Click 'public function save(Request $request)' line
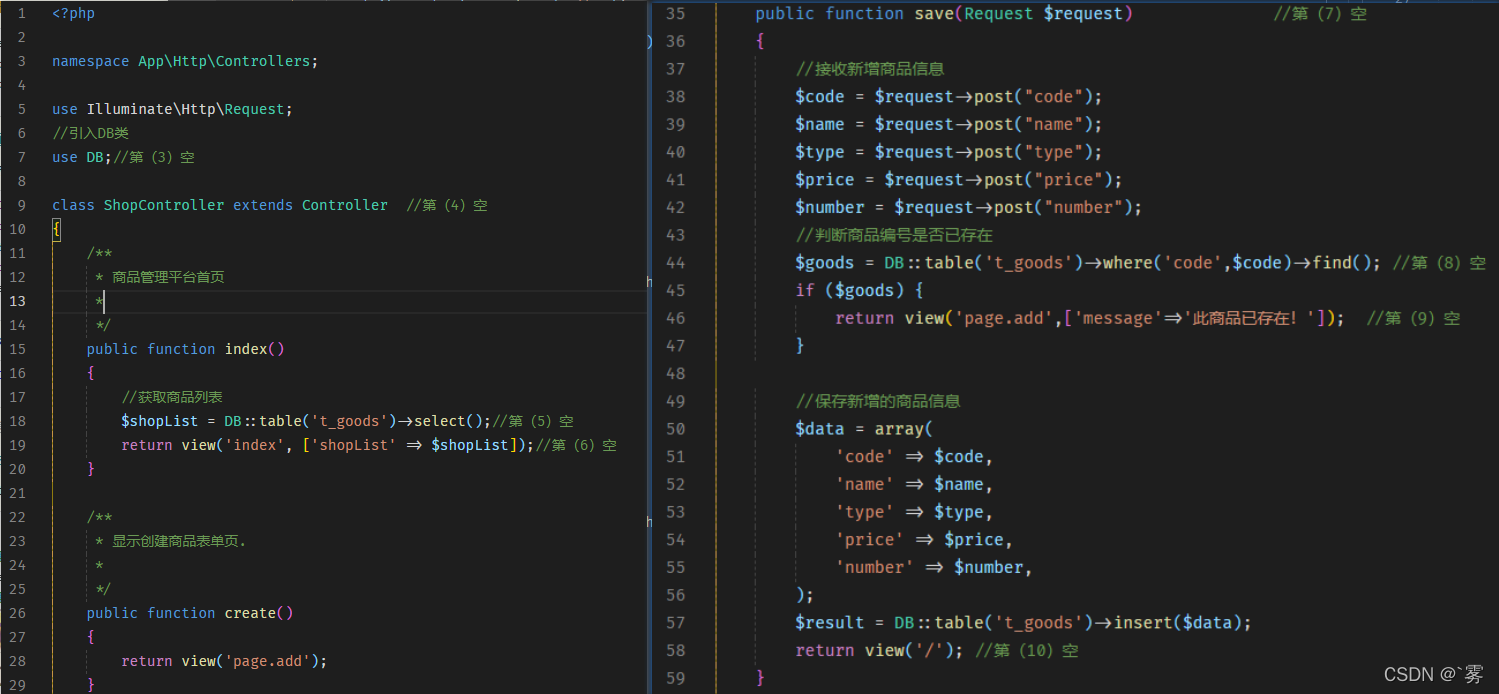 [x=944, y=14]
